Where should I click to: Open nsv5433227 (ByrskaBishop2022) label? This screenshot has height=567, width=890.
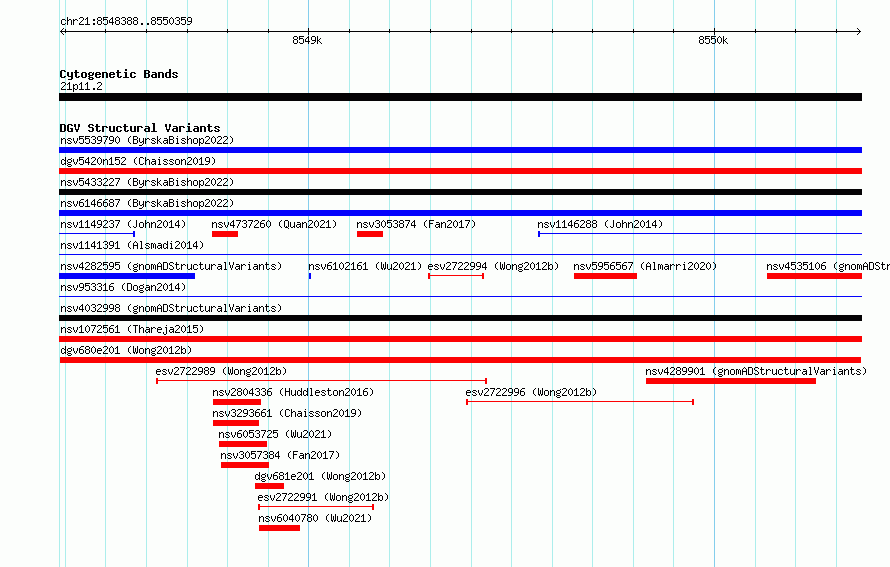click(x=147, y=182)
